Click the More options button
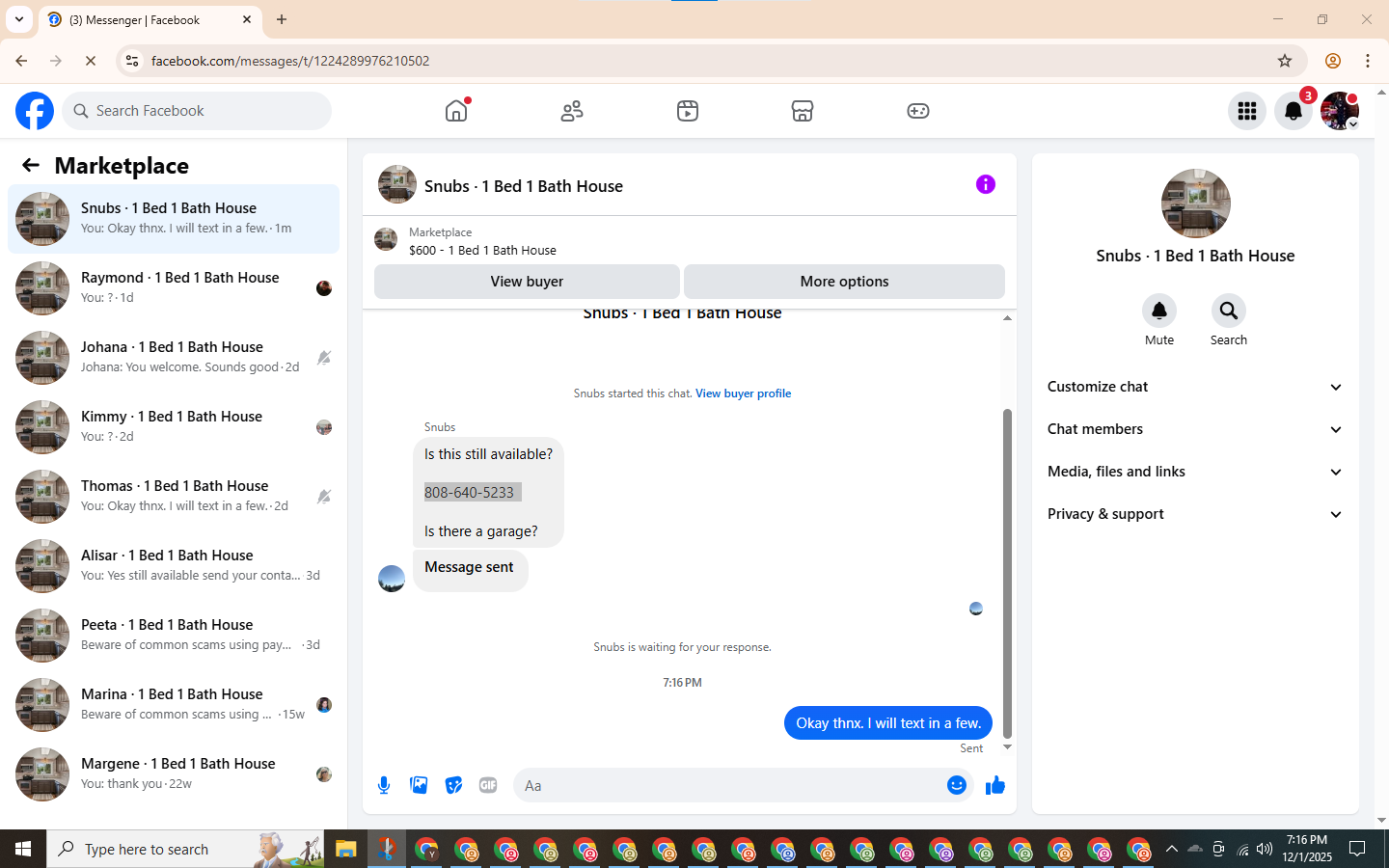 click(844, 282)
